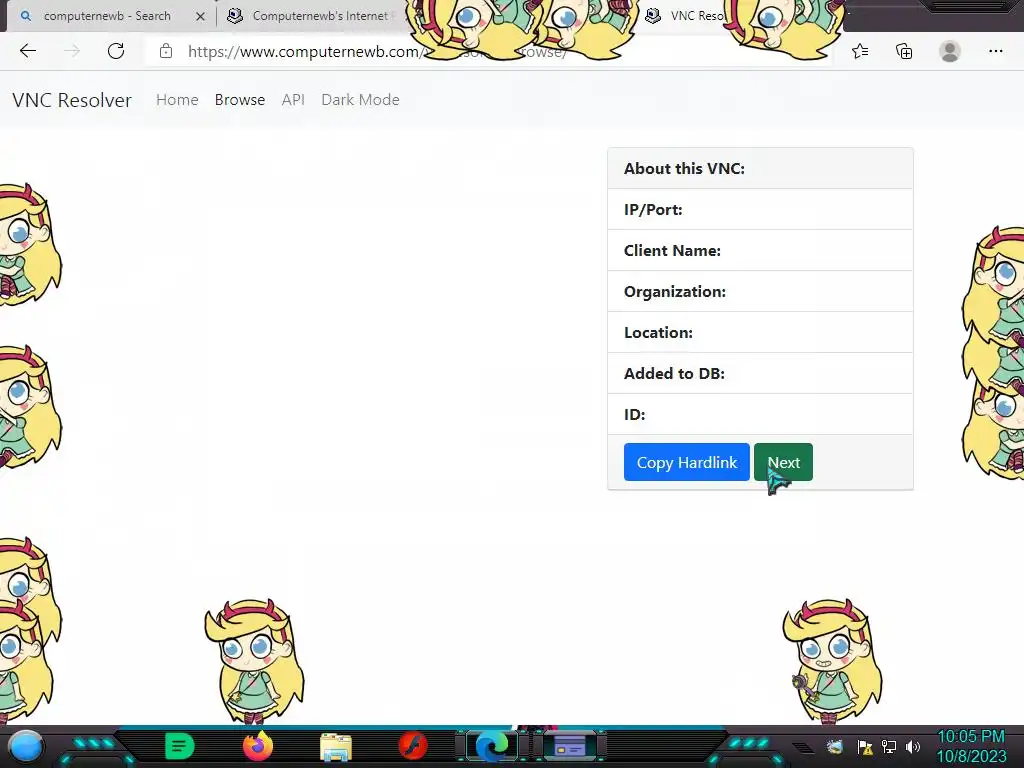Open the Flash Player taskbar icon

[413, 746]
